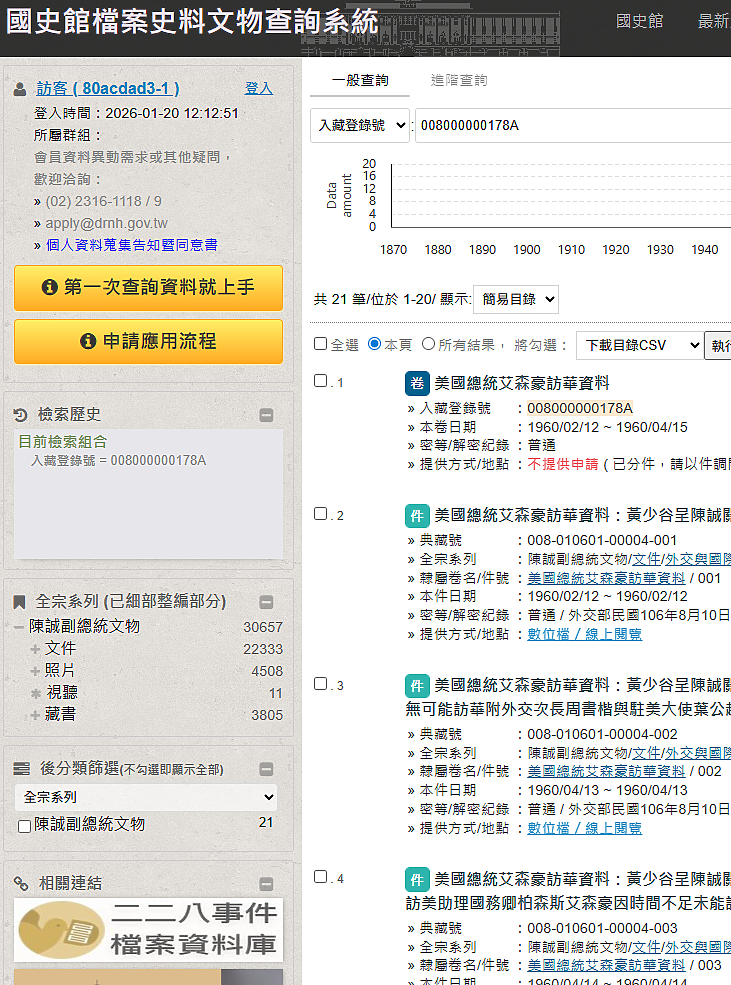731x985 pixels.
Task: Open 數位檔 / 線上閱覽 link for item 001
Action: click(x=584, y=634)
